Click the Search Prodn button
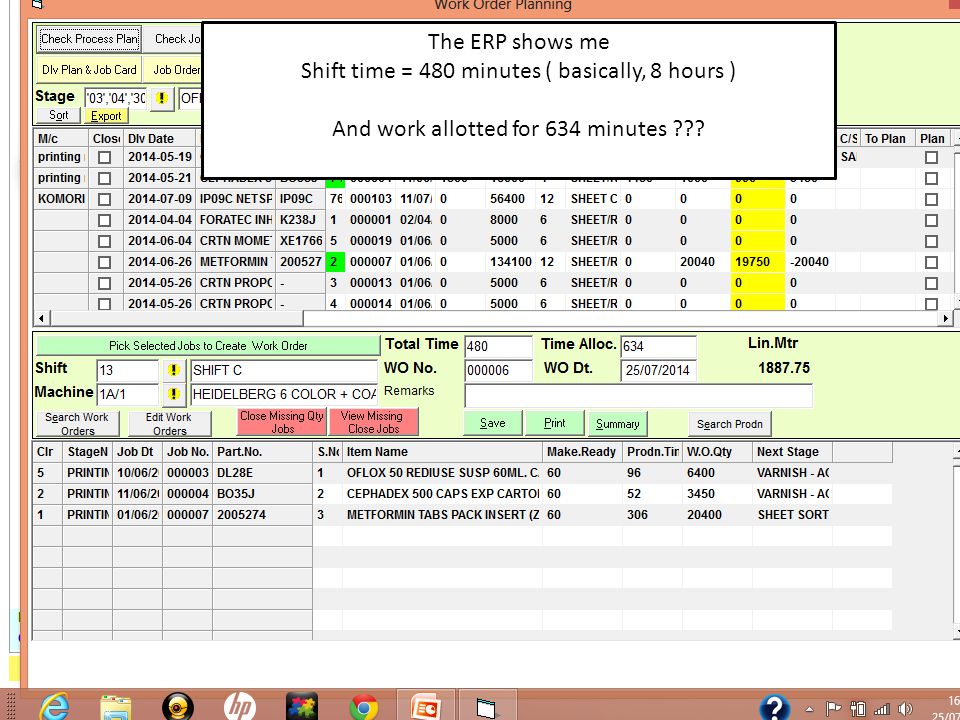The width and height of the screenshot is (960, 720). click(730, 424)
